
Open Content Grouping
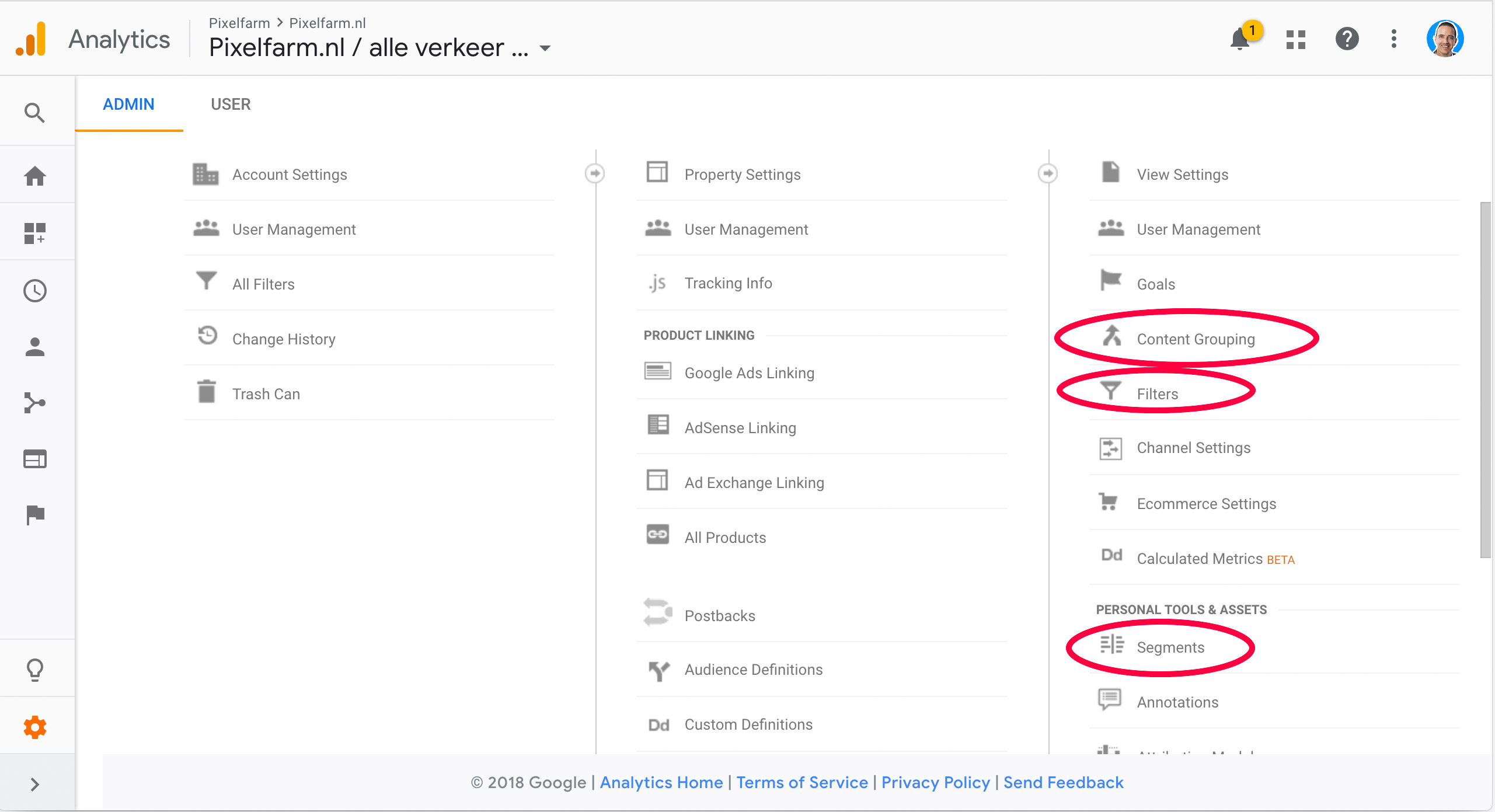[1274, 339]
